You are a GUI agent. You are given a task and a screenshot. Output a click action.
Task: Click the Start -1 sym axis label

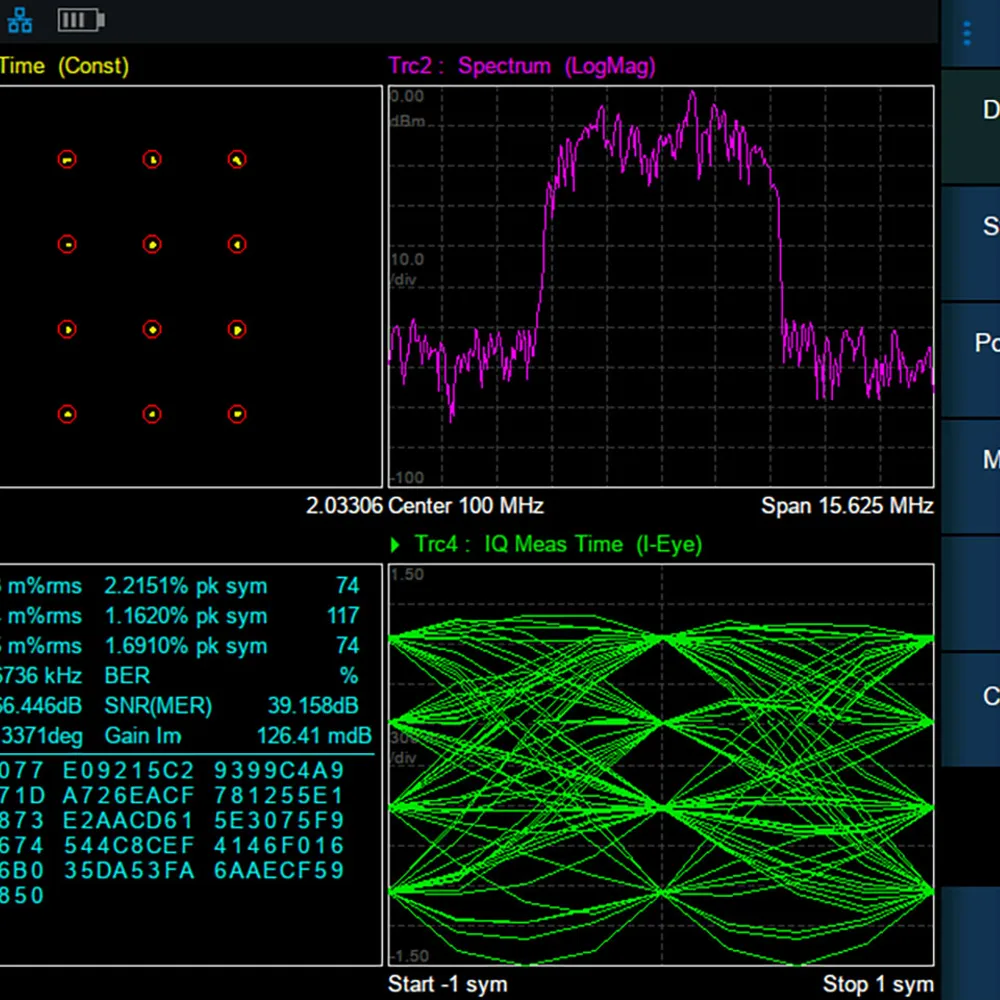447,984
